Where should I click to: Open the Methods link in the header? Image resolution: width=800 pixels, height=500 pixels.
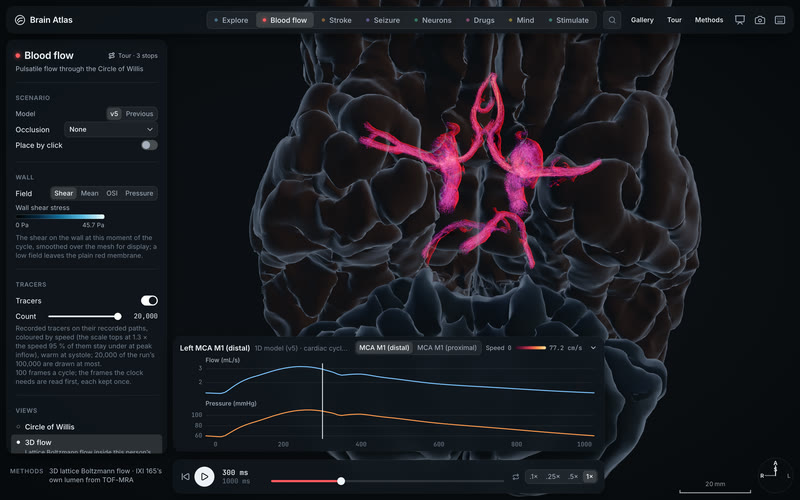coord(709,20)
